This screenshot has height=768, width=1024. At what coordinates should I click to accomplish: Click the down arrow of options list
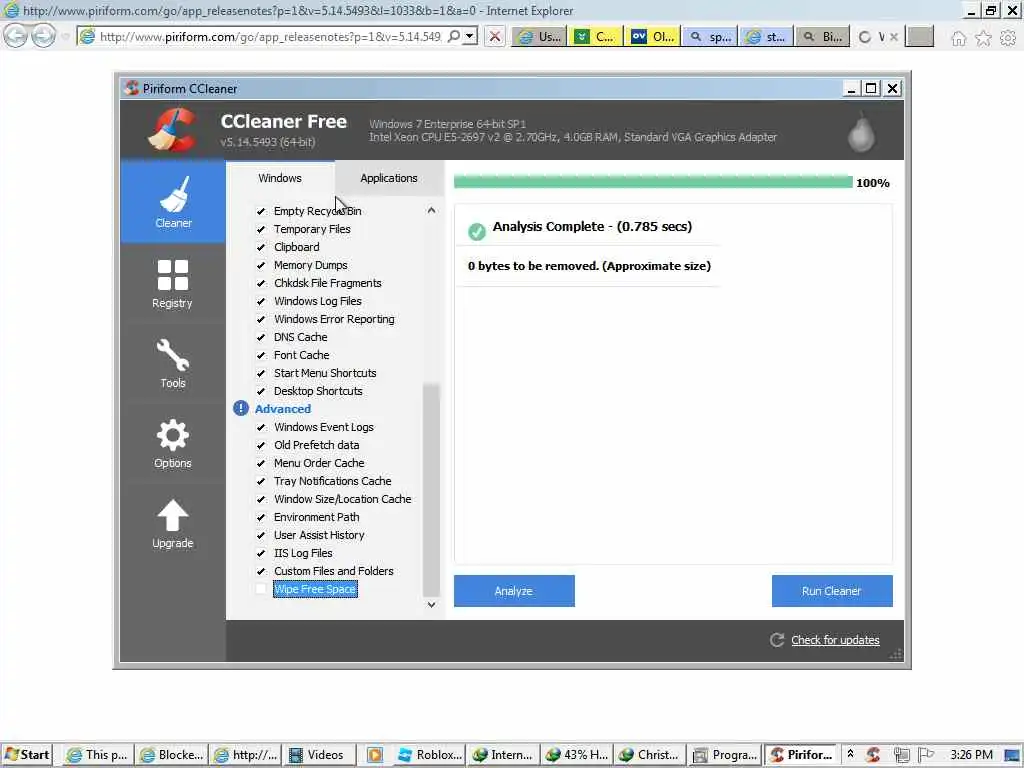coord(431,605)
